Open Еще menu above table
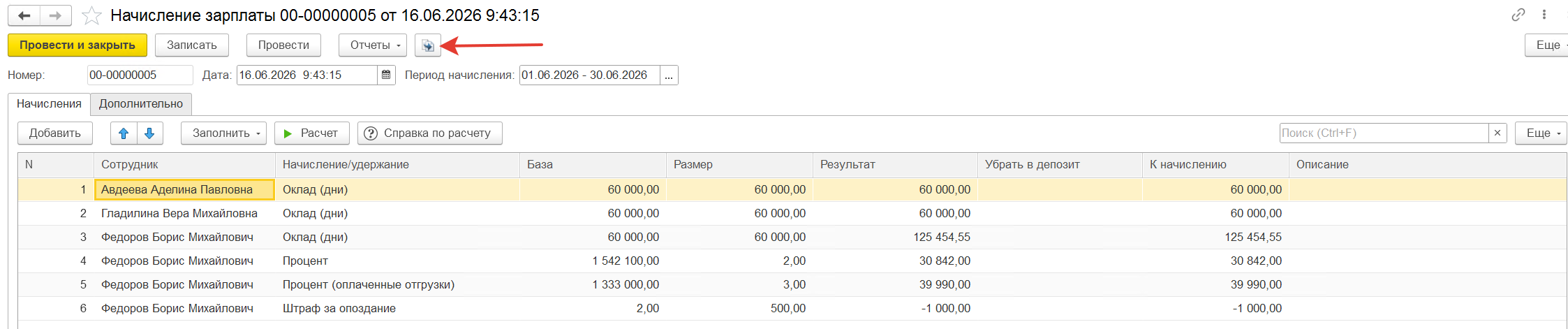The height and width of the screenshot is (329, 1568). coord(1541,133)
